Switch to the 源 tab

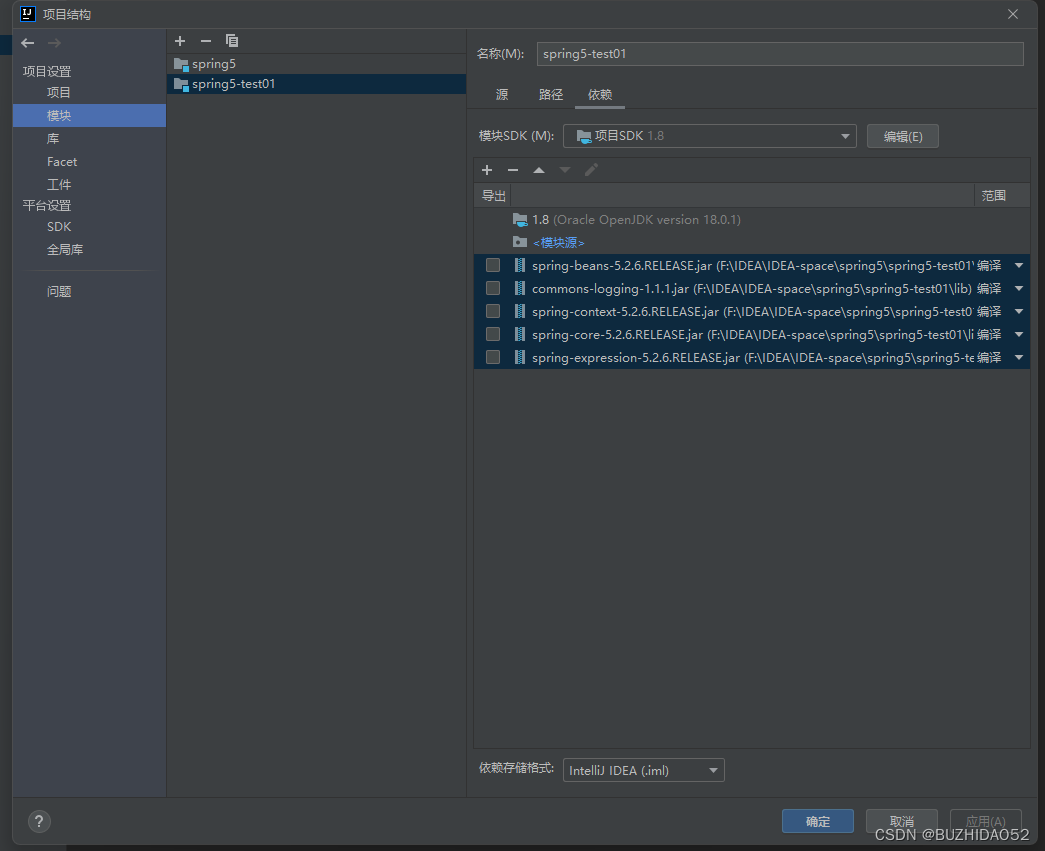pos(502,95)
